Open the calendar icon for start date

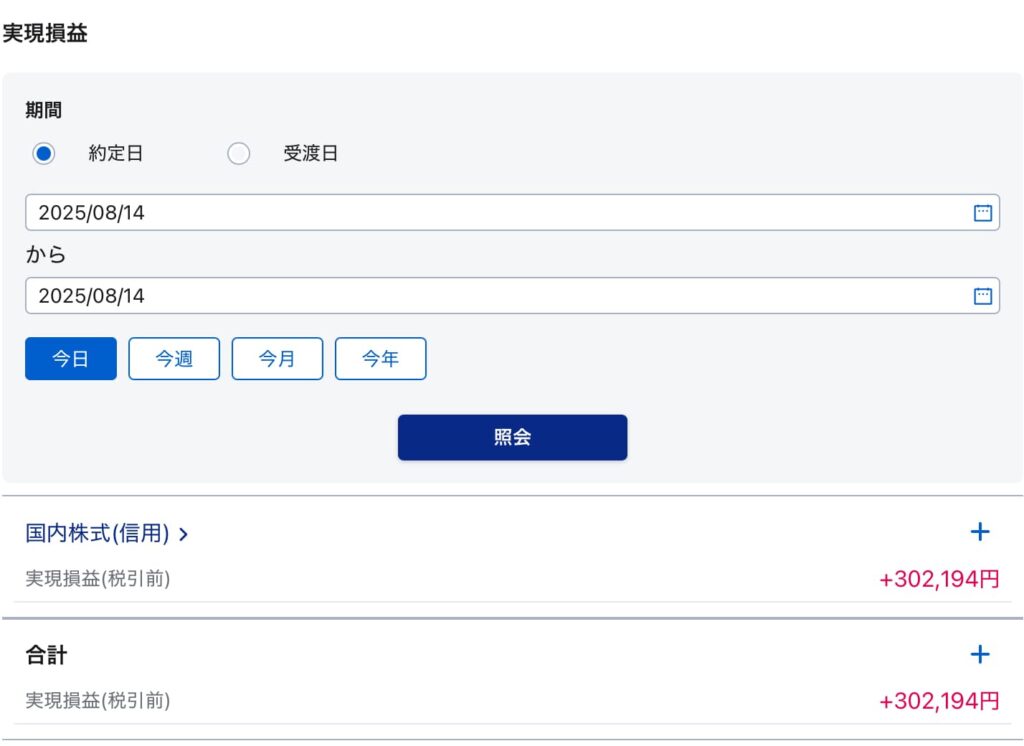982,212
